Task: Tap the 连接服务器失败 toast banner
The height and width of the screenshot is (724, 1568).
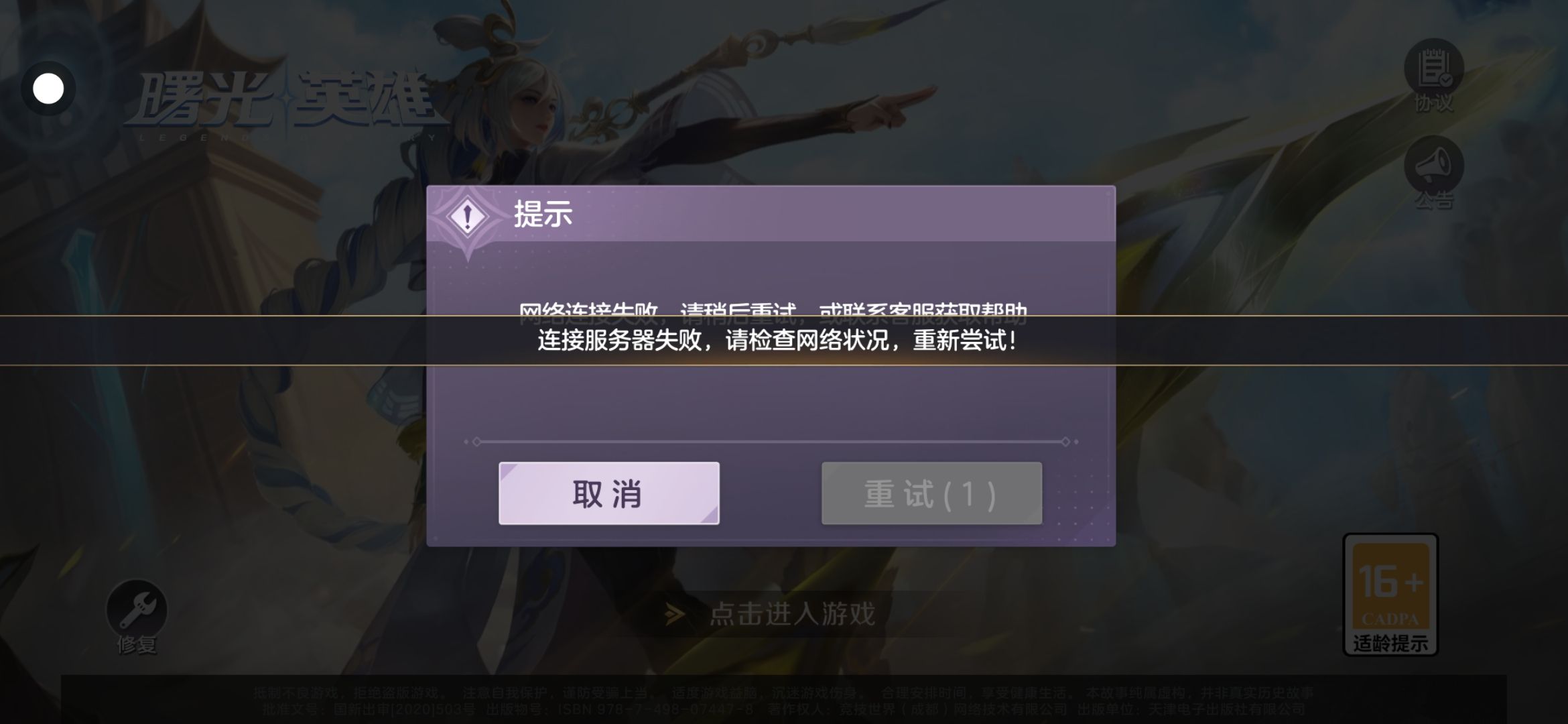Action: [777, 341]
